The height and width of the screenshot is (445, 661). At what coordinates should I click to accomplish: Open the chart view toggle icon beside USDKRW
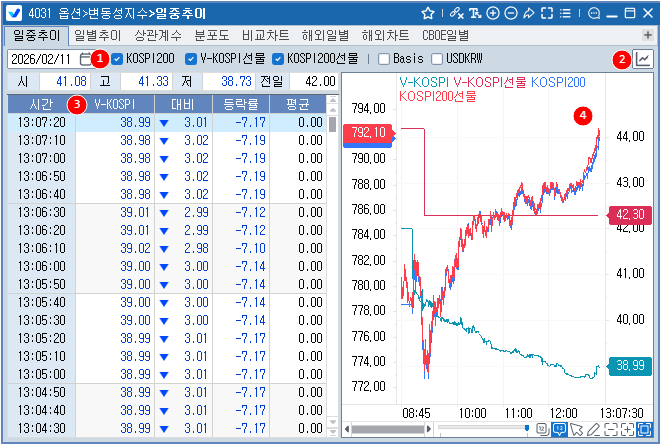click(643, 59)
